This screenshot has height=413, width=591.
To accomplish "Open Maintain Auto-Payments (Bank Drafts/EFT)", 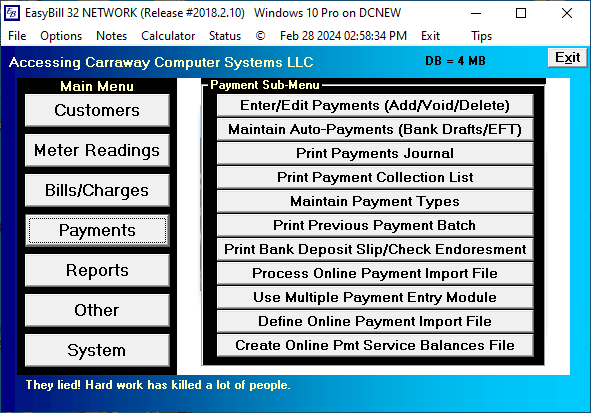I will click(375, 129).
